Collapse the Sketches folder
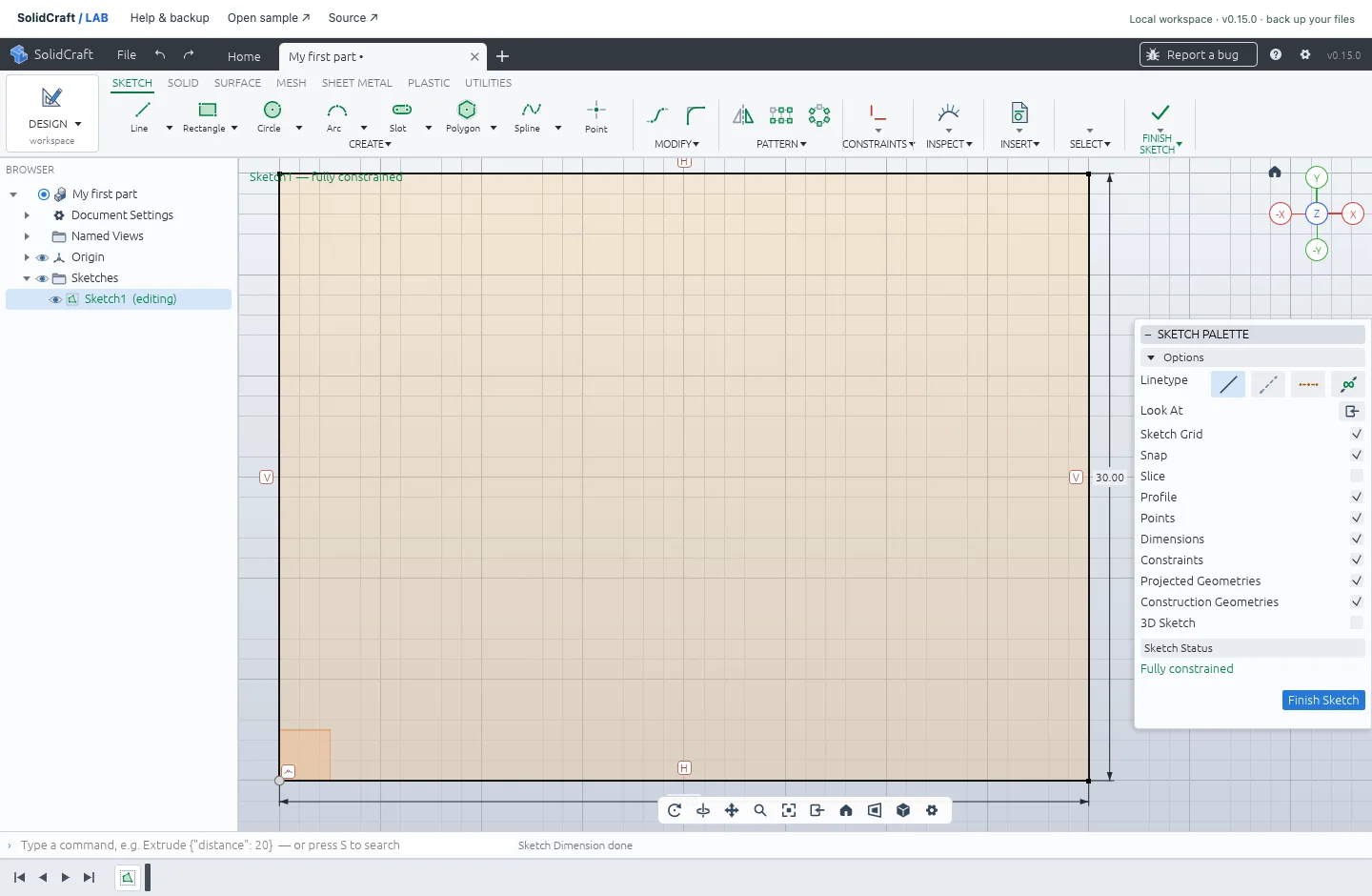Image resolution: width=1372 pixels, height=896 pixels. click(x=27, y=278)
